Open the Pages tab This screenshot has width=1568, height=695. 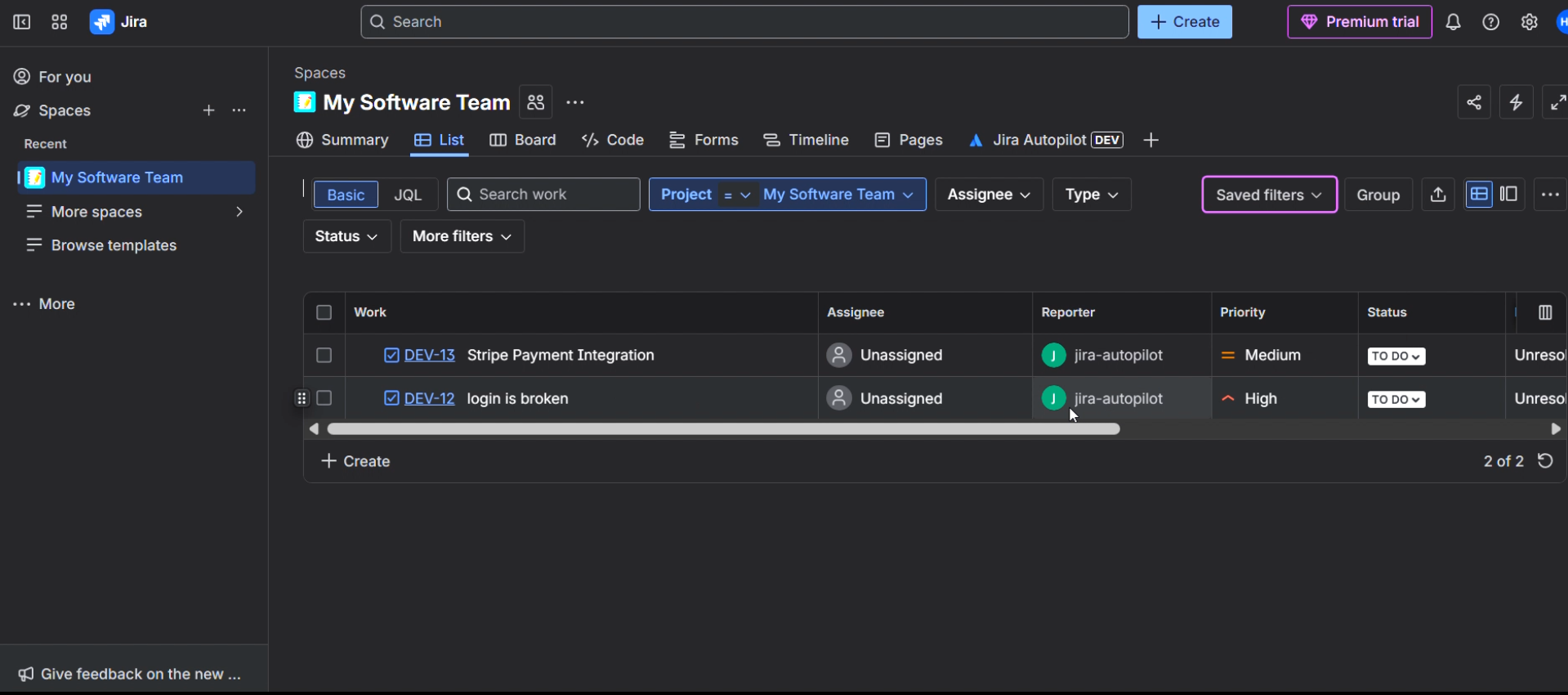pyautogui.click(x=909, y=141)
